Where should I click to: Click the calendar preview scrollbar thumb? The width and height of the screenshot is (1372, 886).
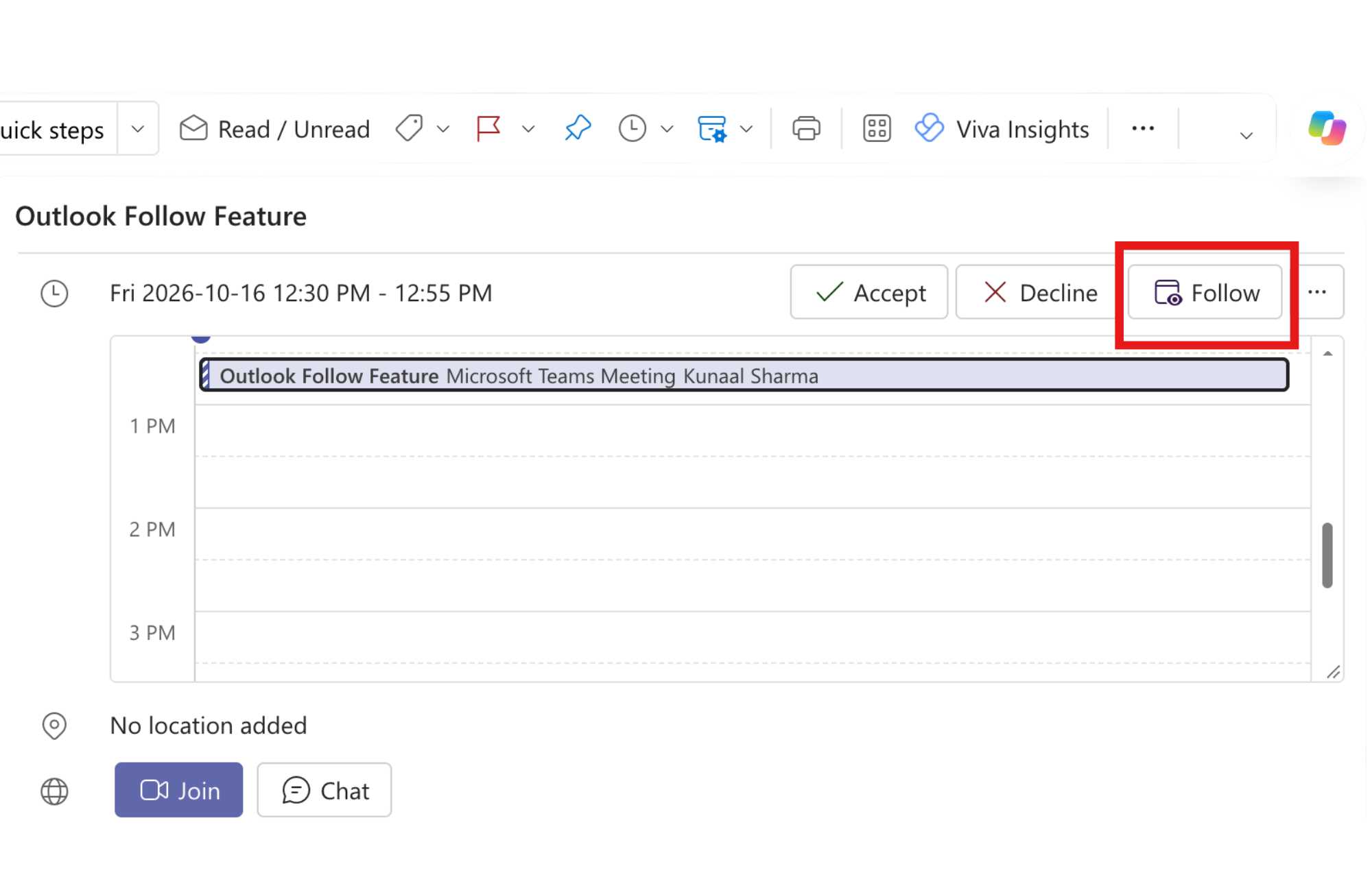click(x=1327, y=555)
